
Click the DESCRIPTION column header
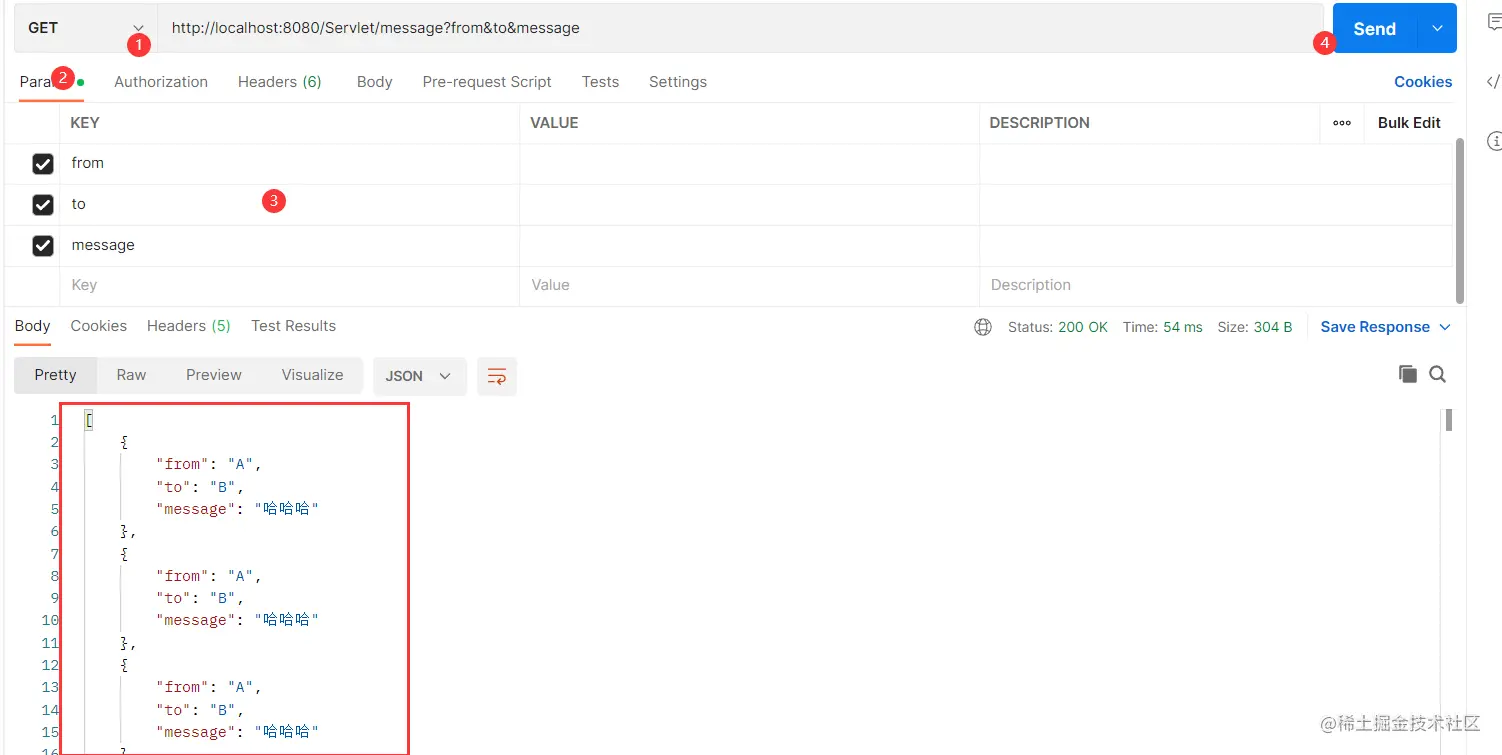(x=1039, y=123)
